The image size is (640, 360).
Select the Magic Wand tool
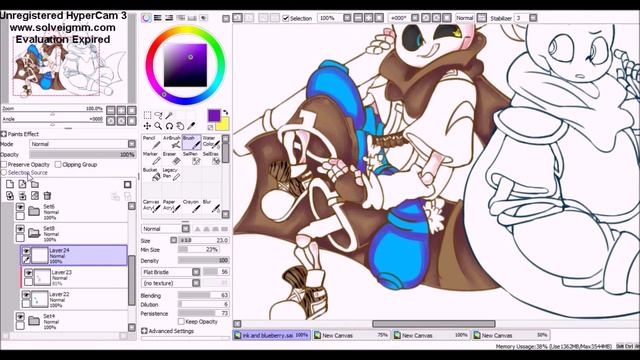[x=169, y=115]
